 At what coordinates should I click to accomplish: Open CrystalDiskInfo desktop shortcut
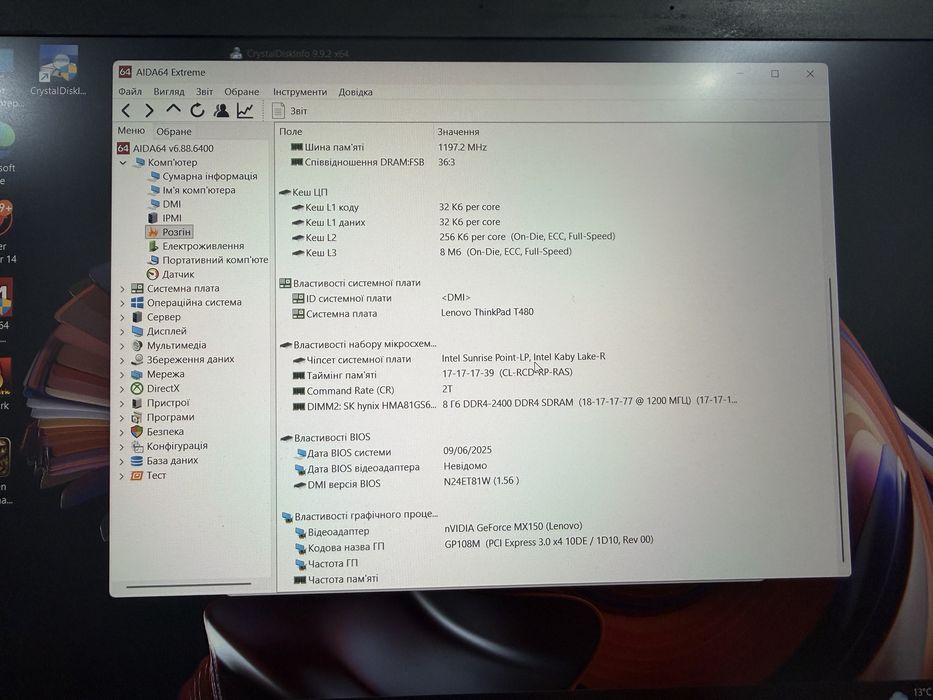pos(58,71)
